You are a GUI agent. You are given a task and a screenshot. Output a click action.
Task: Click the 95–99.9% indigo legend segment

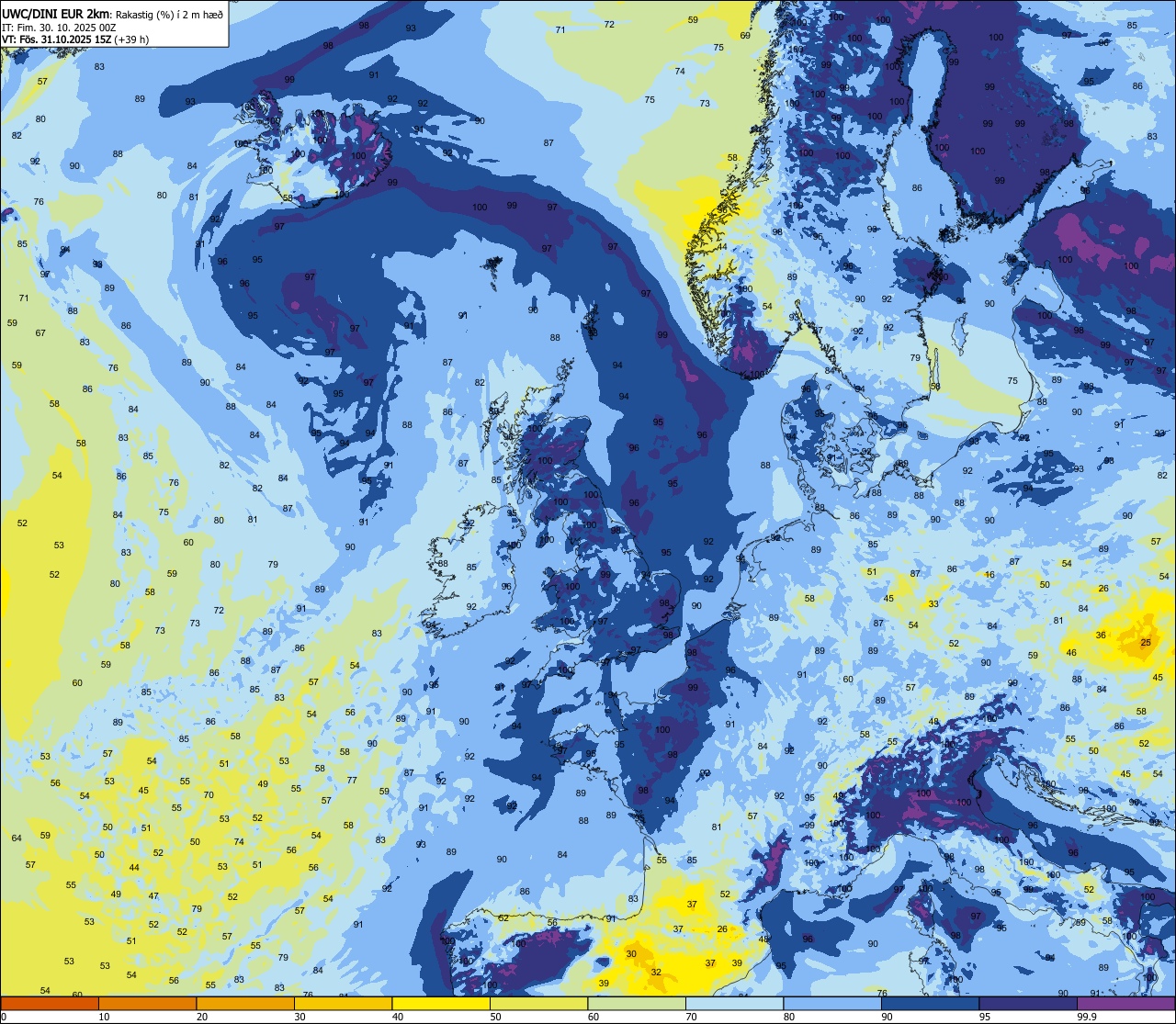coord(1028,1003)
